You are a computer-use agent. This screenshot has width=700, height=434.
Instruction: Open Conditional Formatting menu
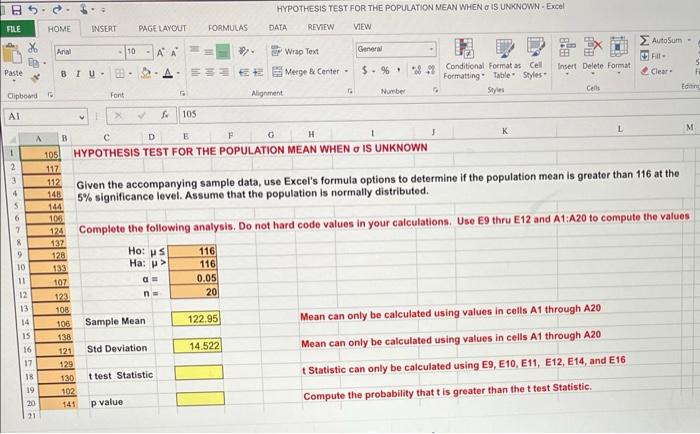point(464,59)
